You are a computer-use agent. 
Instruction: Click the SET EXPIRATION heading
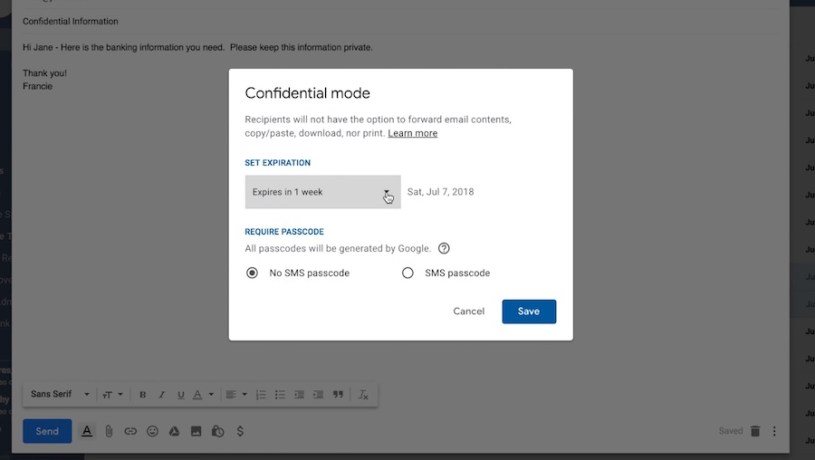[x=278, y=163]
